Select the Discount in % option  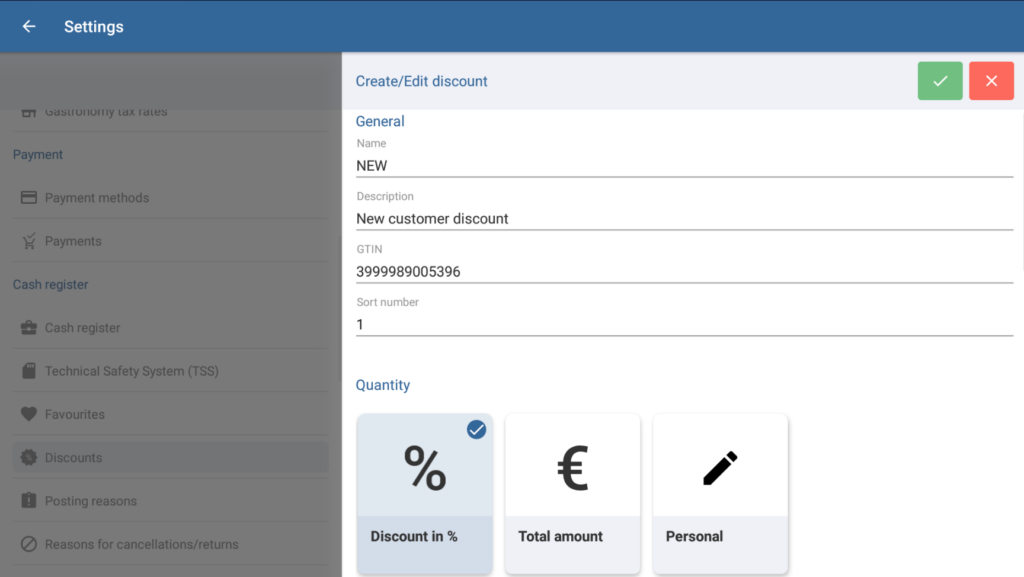(x=424, y=494)
